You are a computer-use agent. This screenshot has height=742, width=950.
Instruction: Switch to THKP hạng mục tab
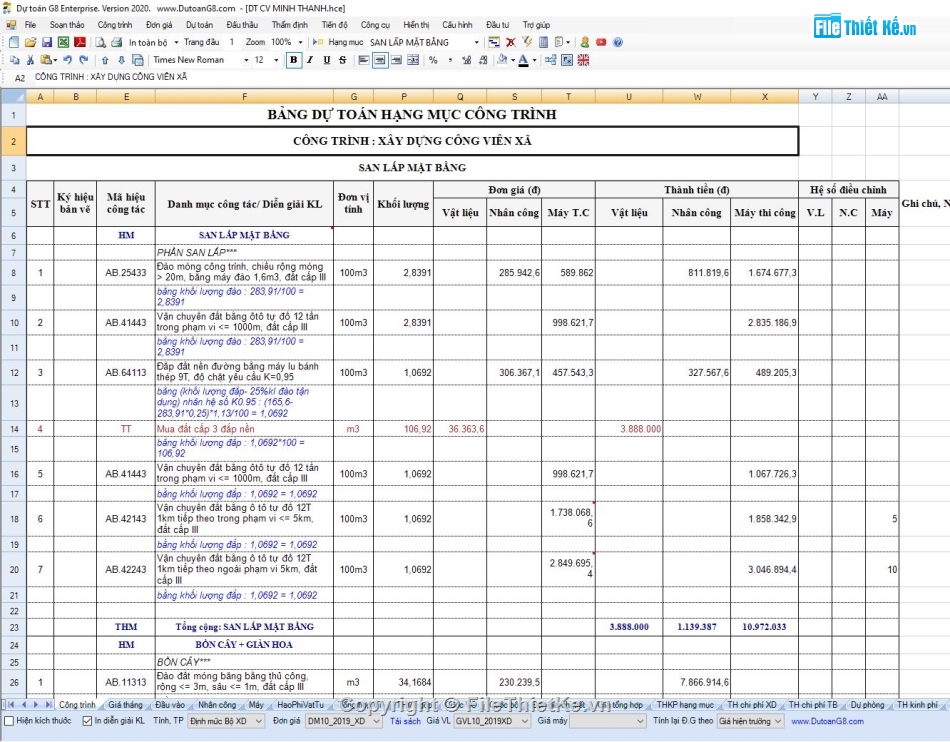click(x=685, y=704)
